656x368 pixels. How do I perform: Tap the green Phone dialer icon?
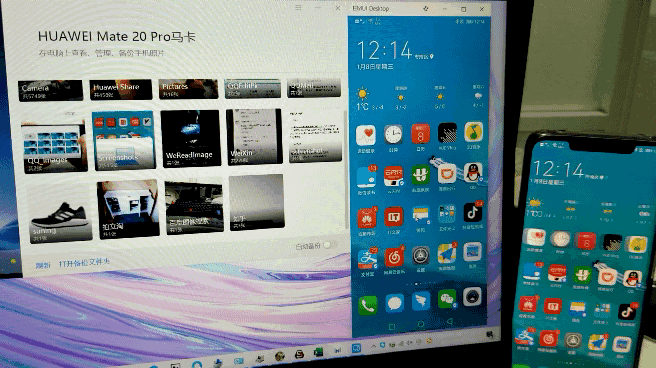pyautogui.click(x=367, y=305)
